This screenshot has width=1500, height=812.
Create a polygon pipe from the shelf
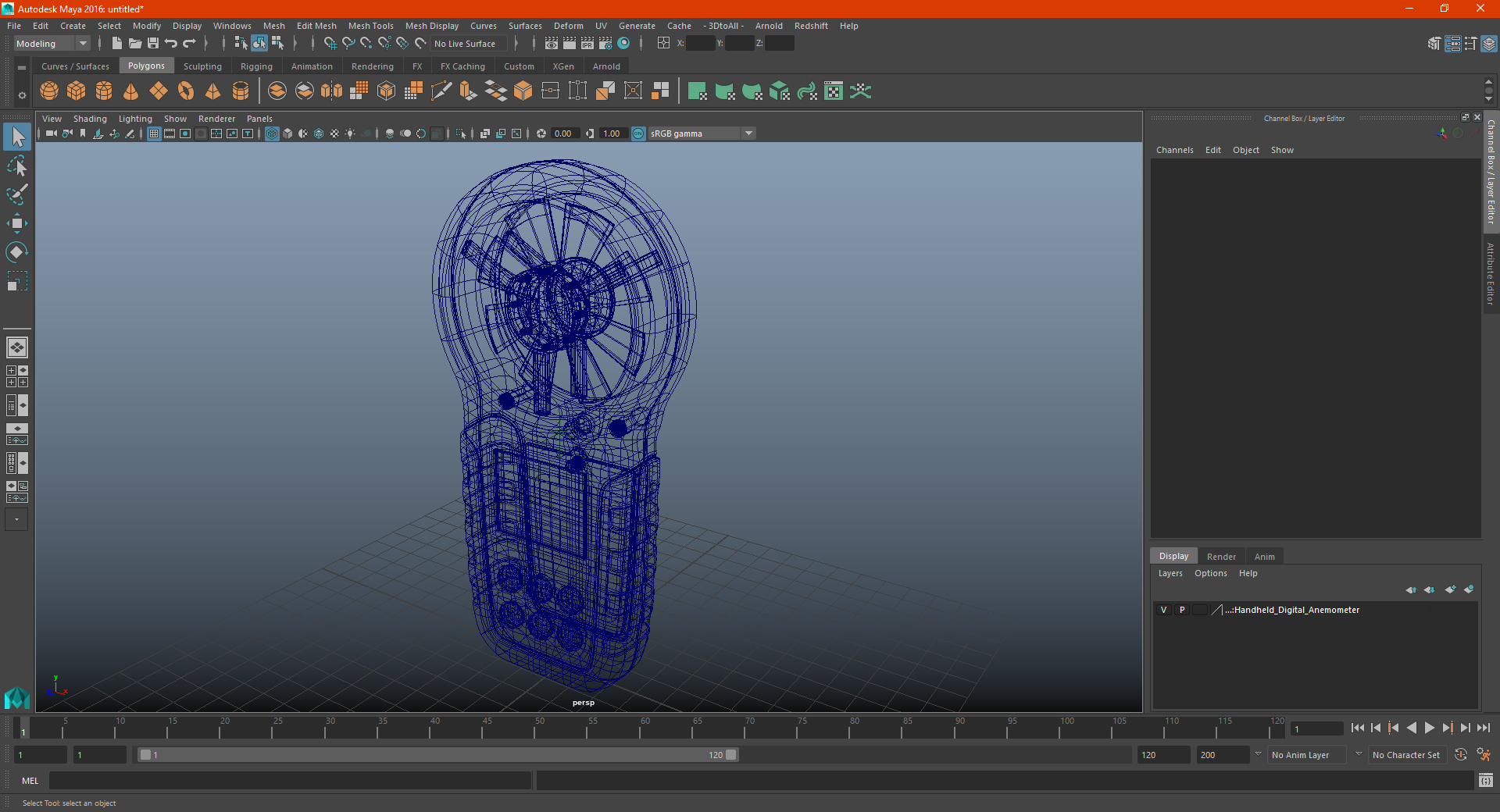pyautogui.click(x=241, y=91)
